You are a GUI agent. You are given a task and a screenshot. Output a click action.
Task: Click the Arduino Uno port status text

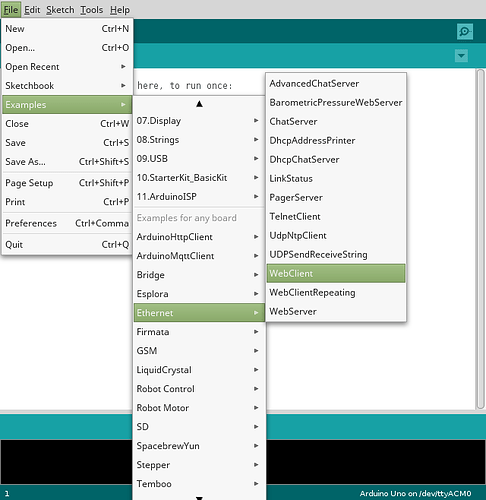pos(415,493)
